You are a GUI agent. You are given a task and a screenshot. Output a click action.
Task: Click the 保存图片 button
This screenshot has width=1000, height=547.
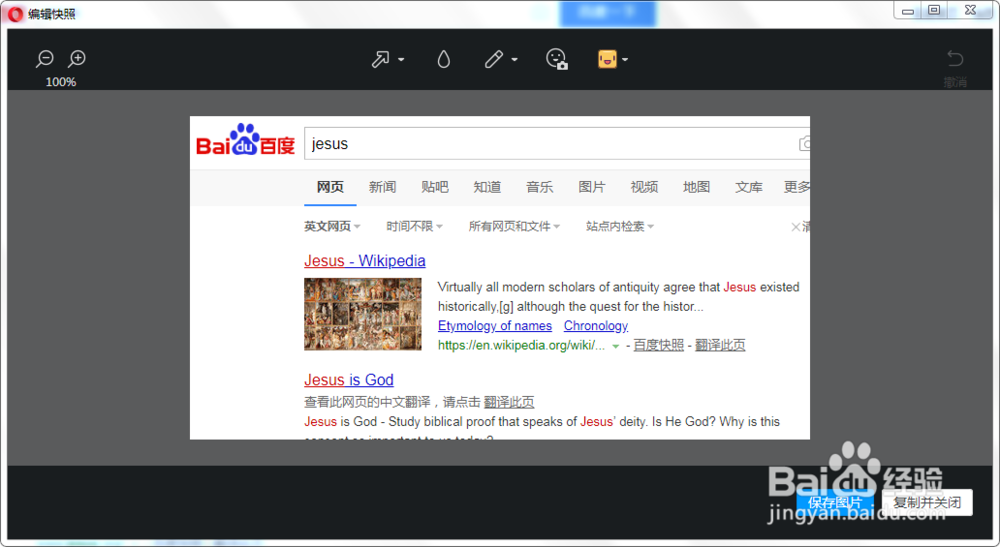[834, 502]
